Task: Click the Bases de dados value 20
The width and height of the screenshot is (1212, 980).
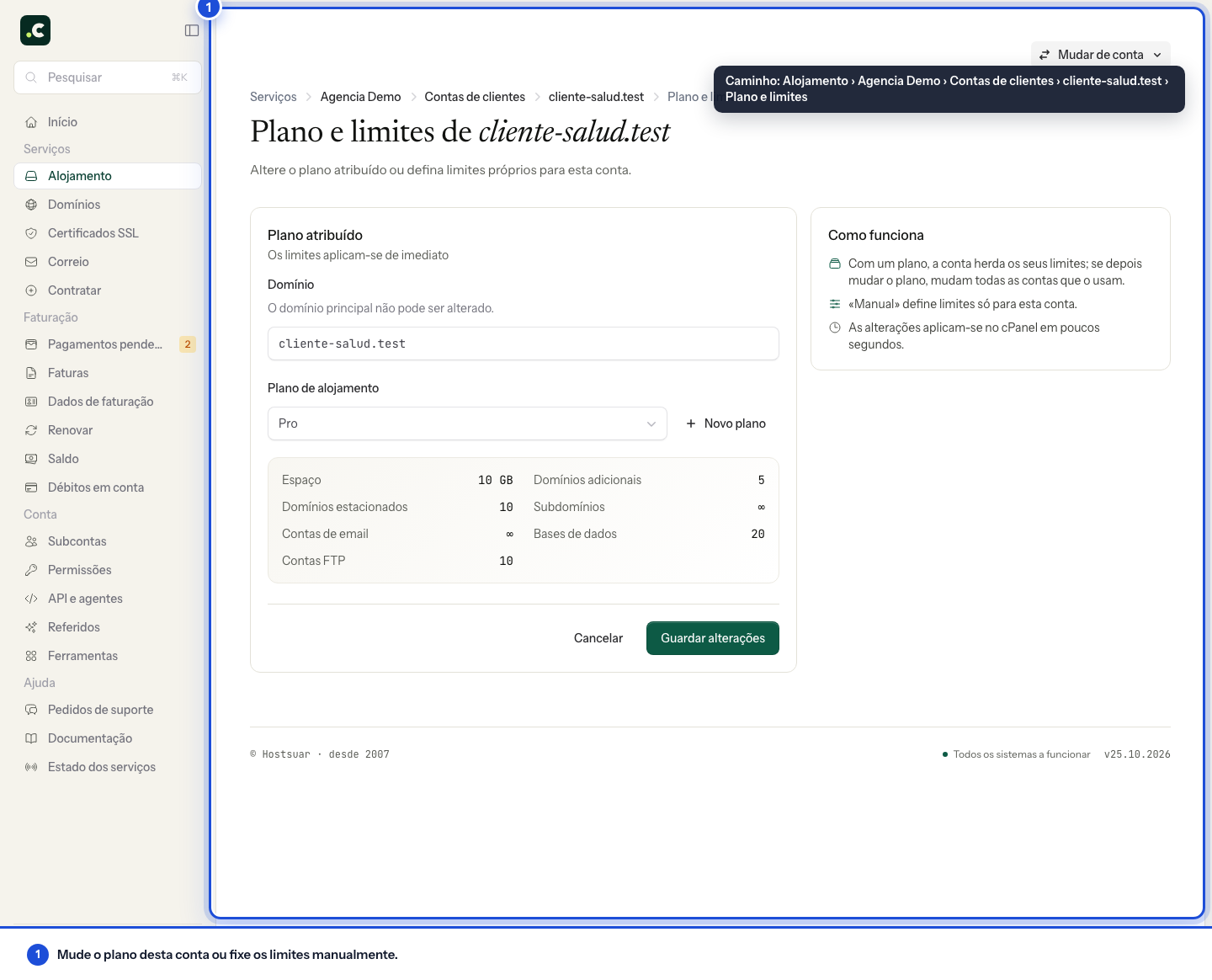Action: tap(757, 534)
